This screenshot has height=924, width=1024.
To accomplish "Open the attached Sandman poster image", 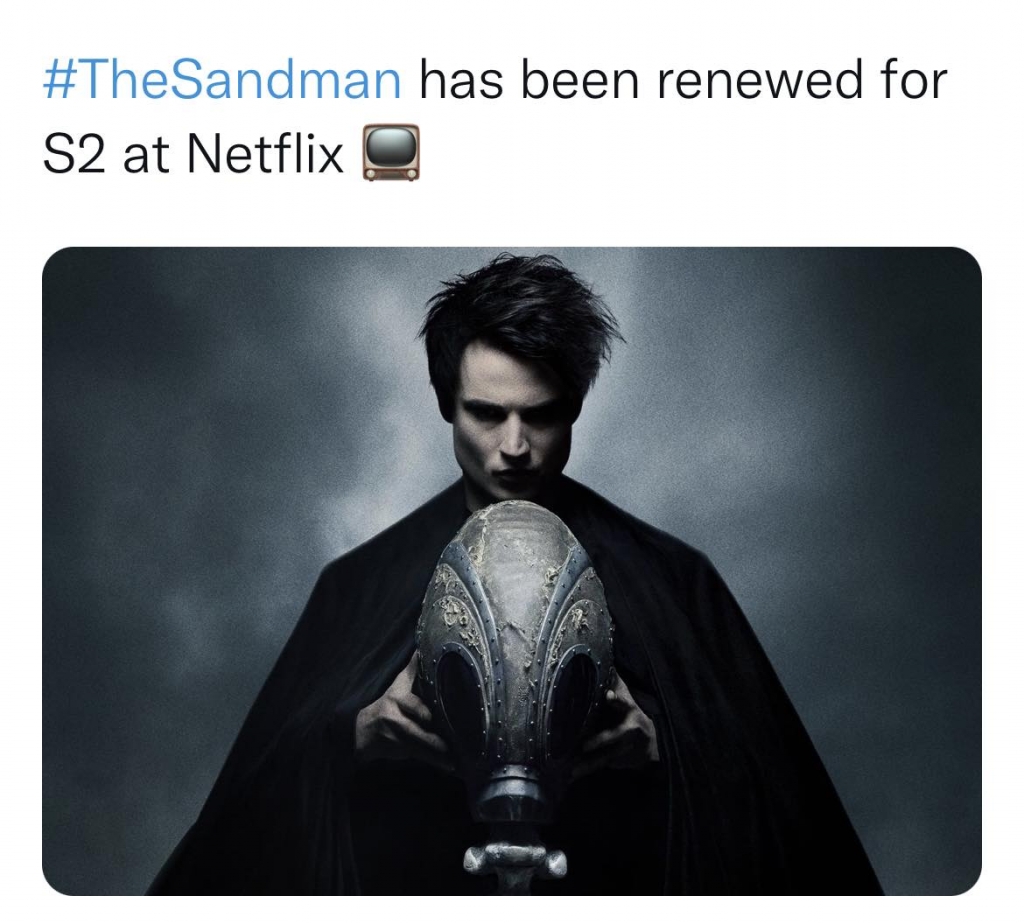I will [x=511, y=570].
